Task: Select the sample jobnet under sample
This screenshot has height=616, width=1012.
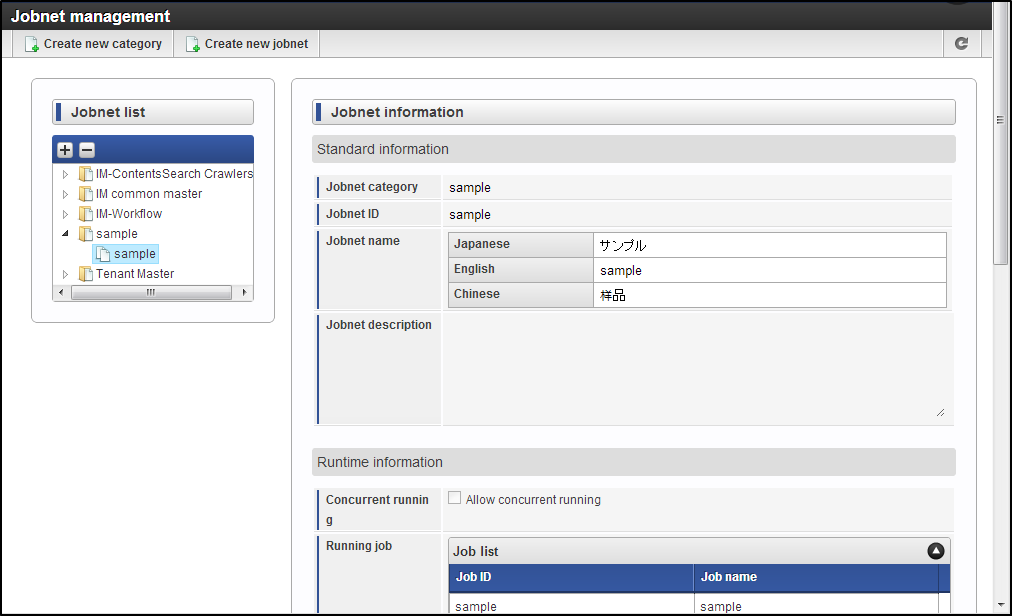Action: [135, 254]
